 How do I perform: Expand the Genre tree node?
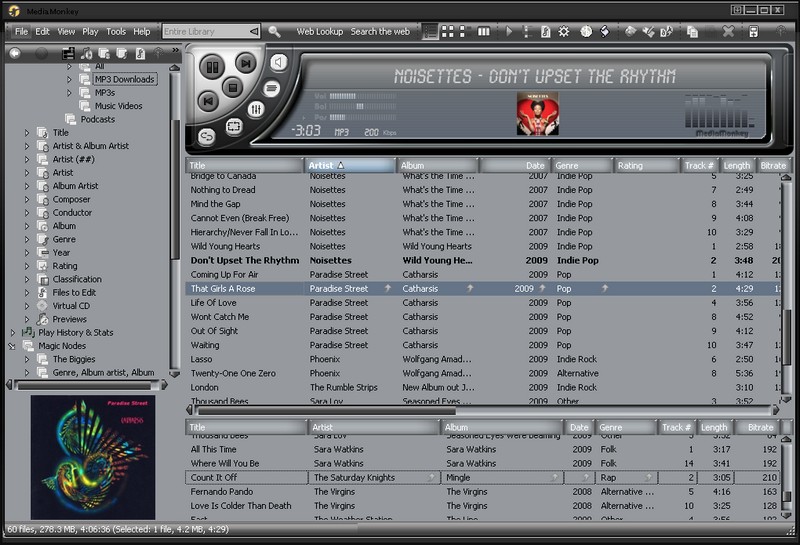click(x=27, y=240)
